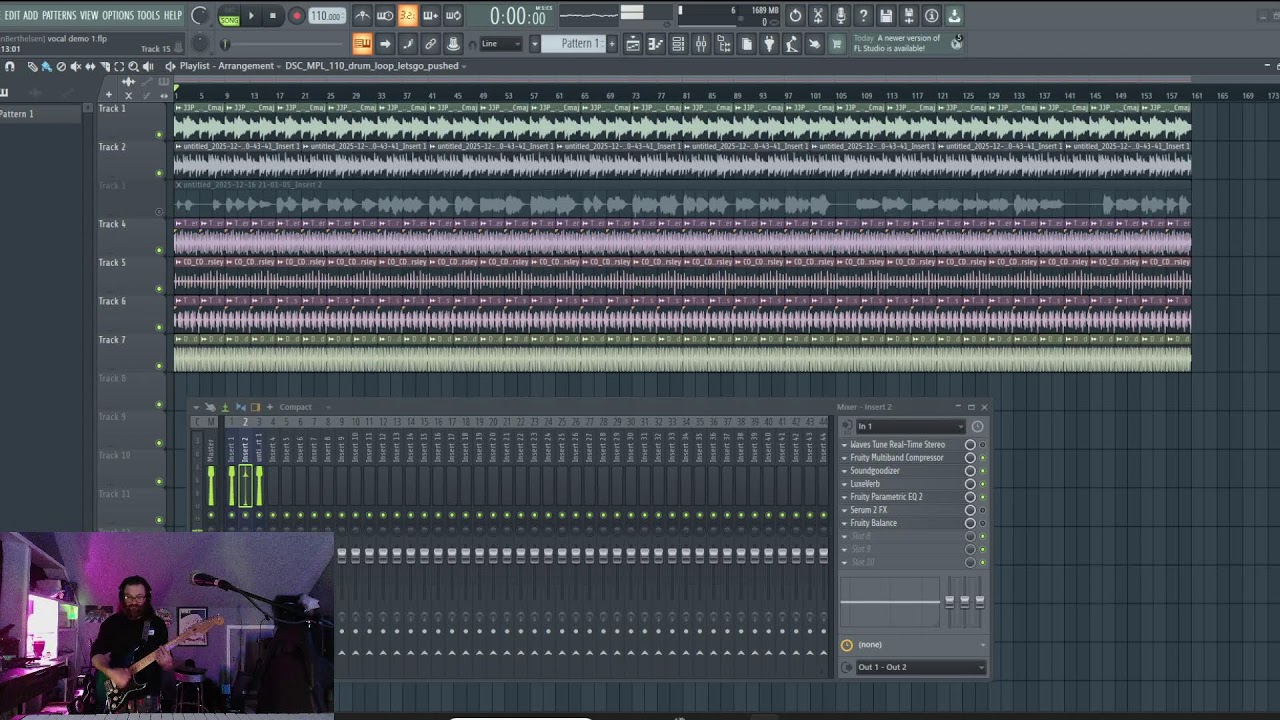This screenshot has height=720, width=1280.
Task: Toggle Waves Tune Real-Time Stereo enable light
Action: (x=982, y=445)
